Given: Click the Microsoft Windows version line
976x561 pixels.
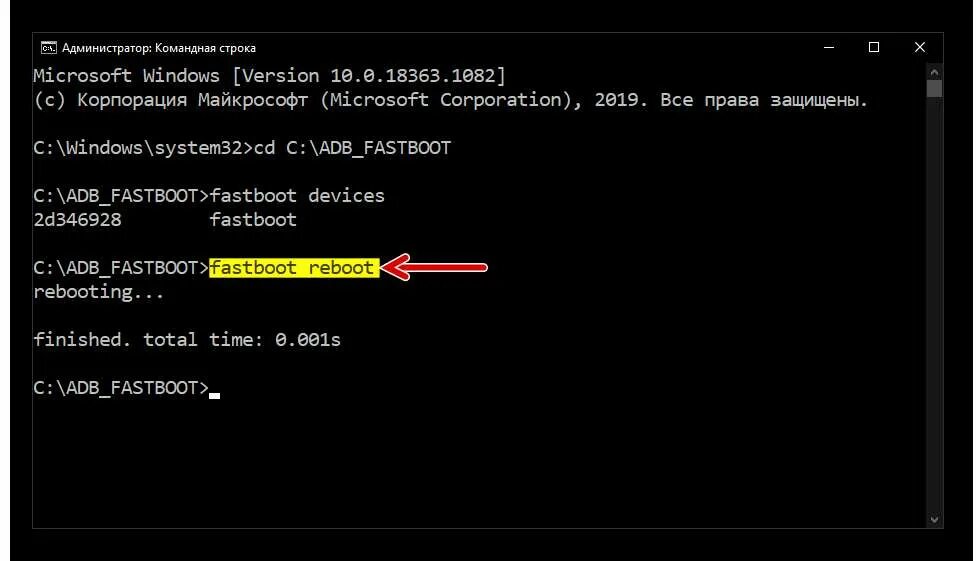Looking at the screenshot, I should click(270, 76).
